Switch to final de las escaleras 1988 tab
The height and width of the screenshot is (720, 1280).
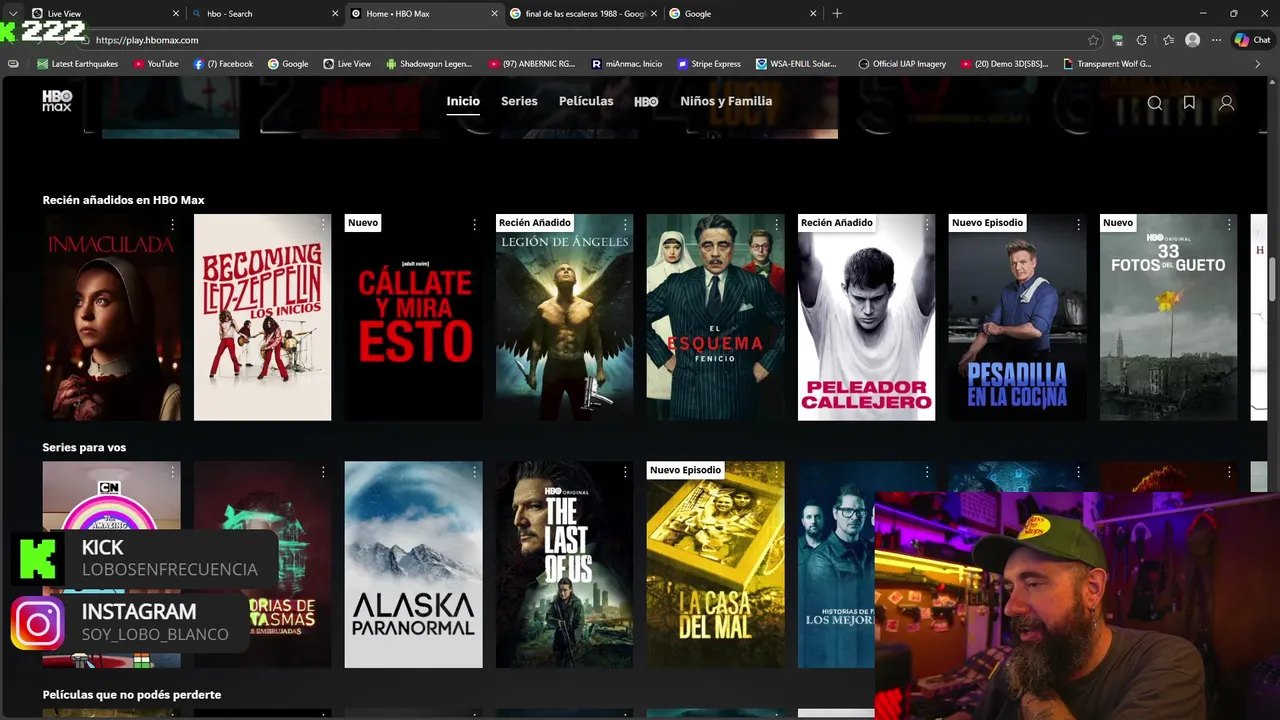(x=584, y=13)
